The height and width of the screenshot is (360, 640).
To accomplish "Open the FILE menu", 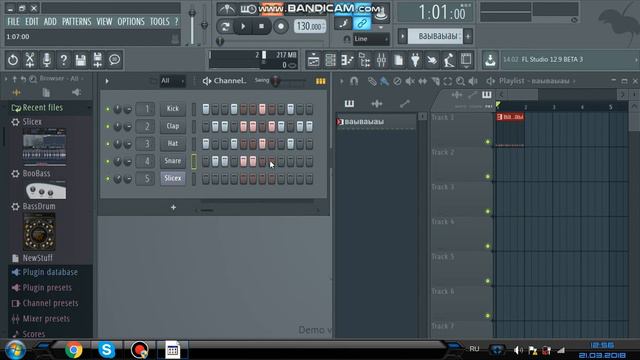I will pos(13,22).
